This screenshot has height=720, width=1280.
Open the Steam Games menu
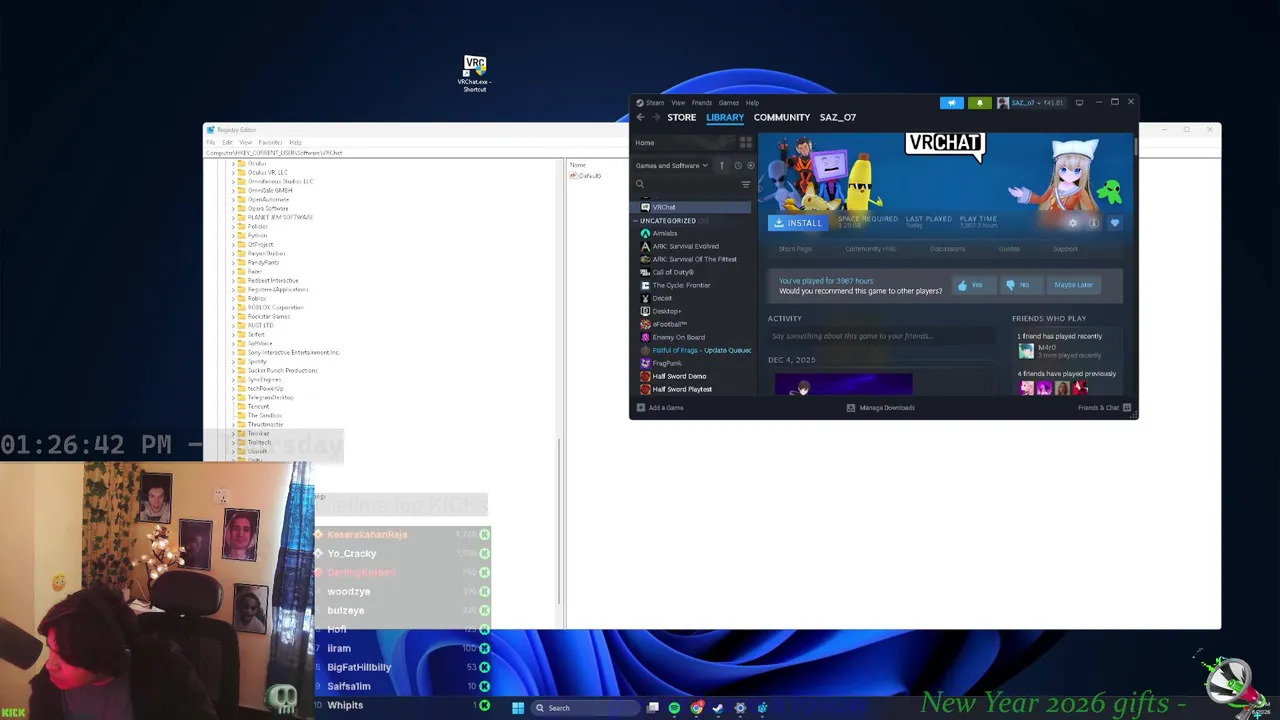[x=729, y=102]
